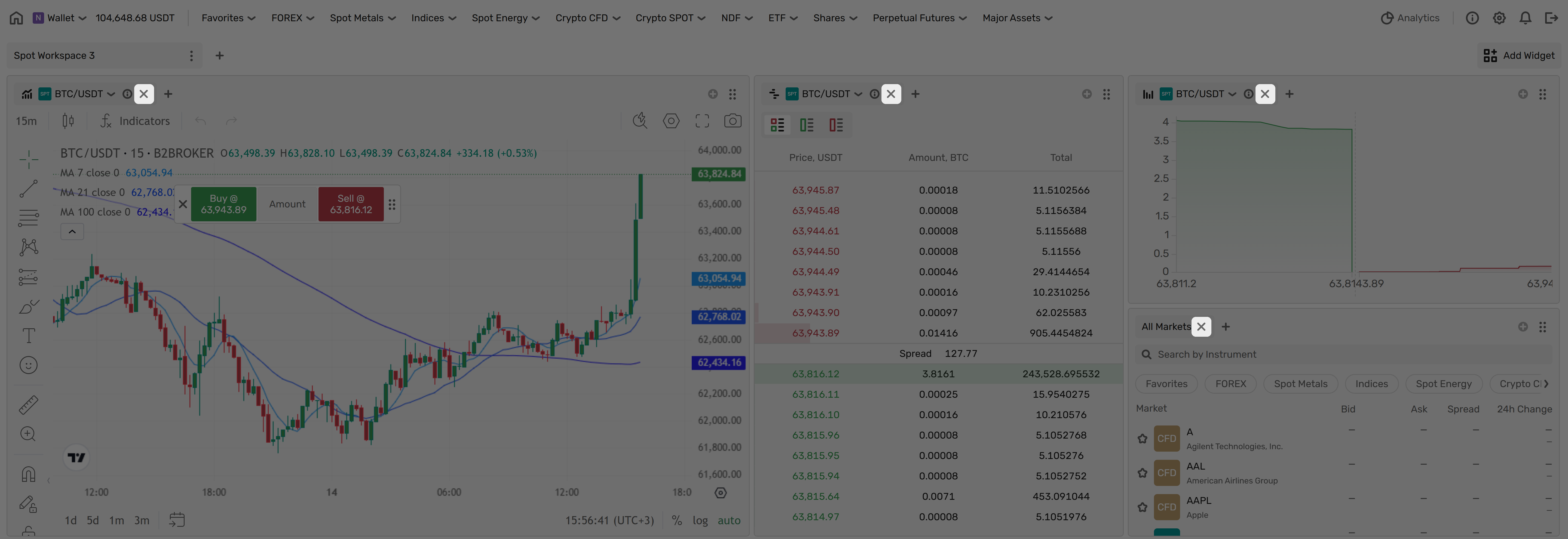Go to the home icon
The height and width of the screenshot is (539, 1568).
(16, 18)
